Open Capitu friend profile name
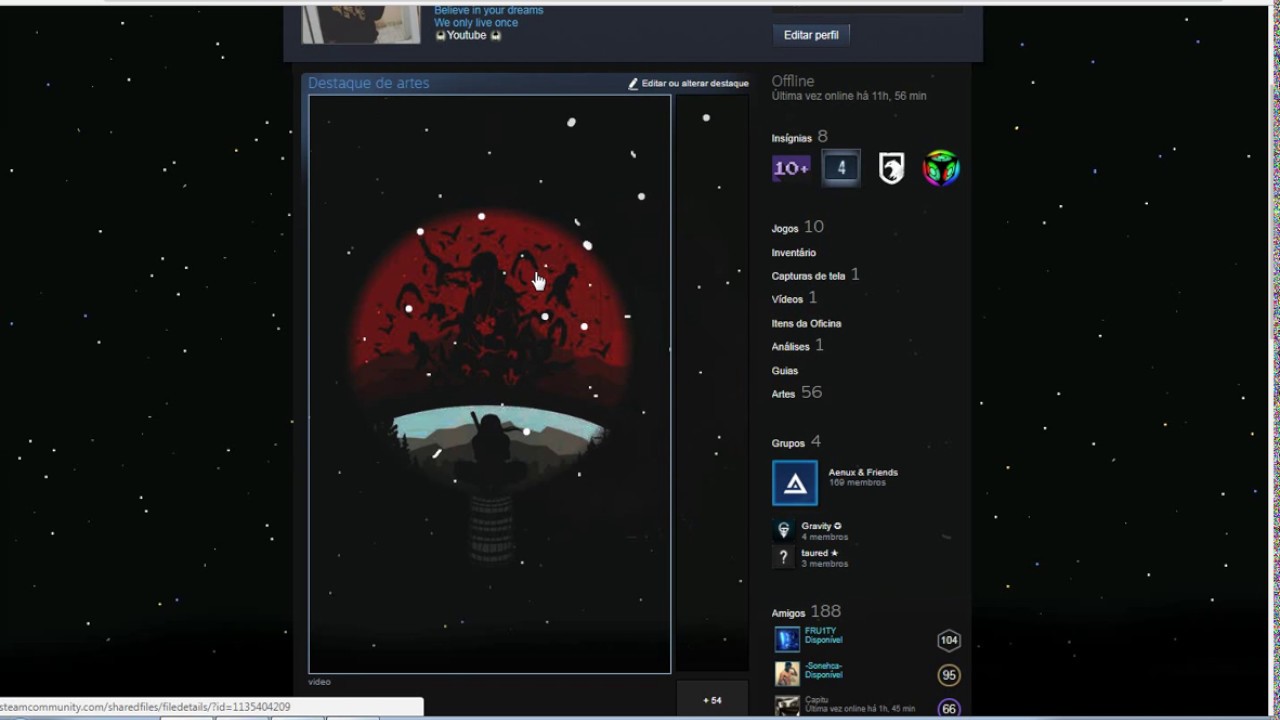The image size is (1280, 720). [x=816, y=700]
